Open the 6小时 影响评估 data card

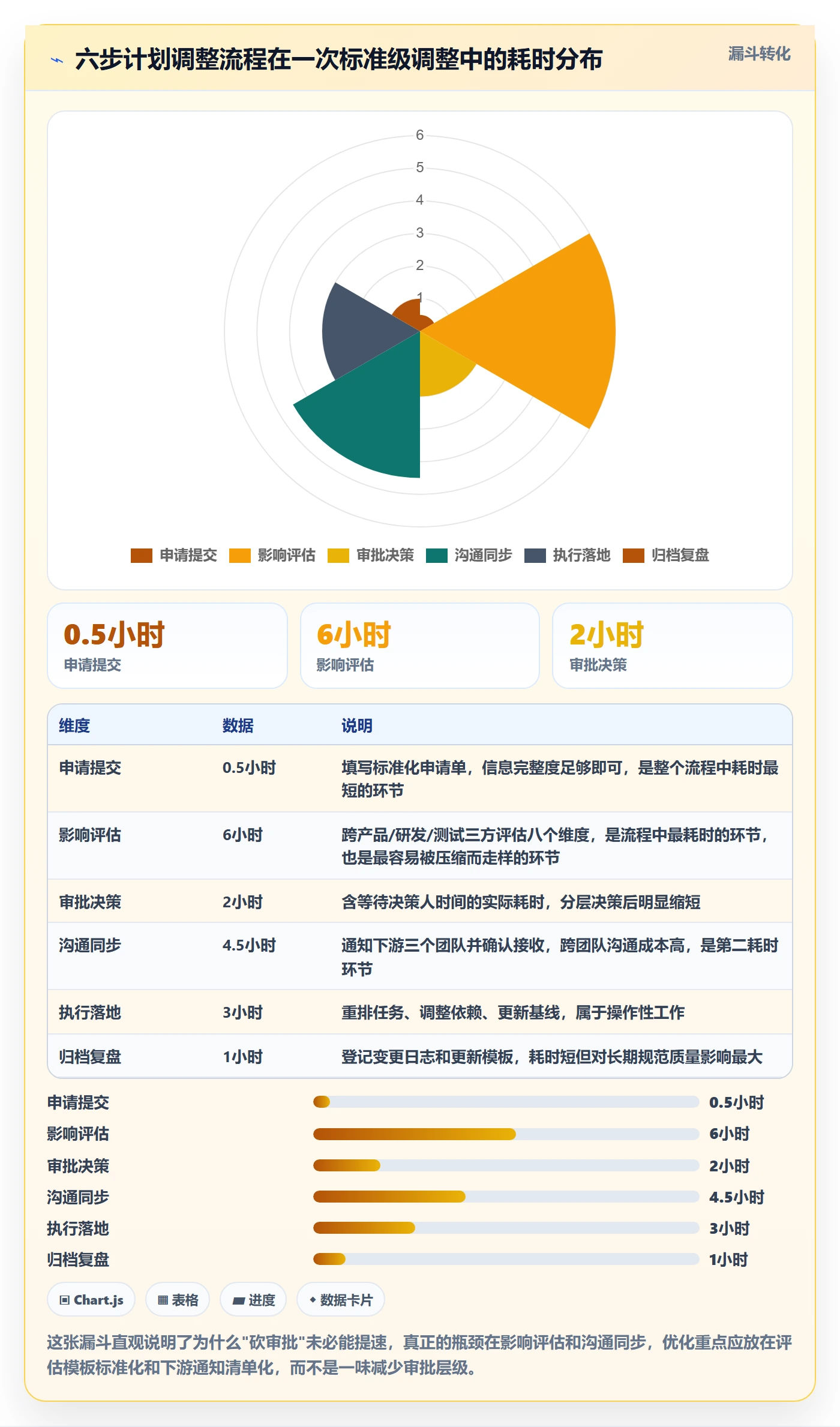click(x=420, y=646)
